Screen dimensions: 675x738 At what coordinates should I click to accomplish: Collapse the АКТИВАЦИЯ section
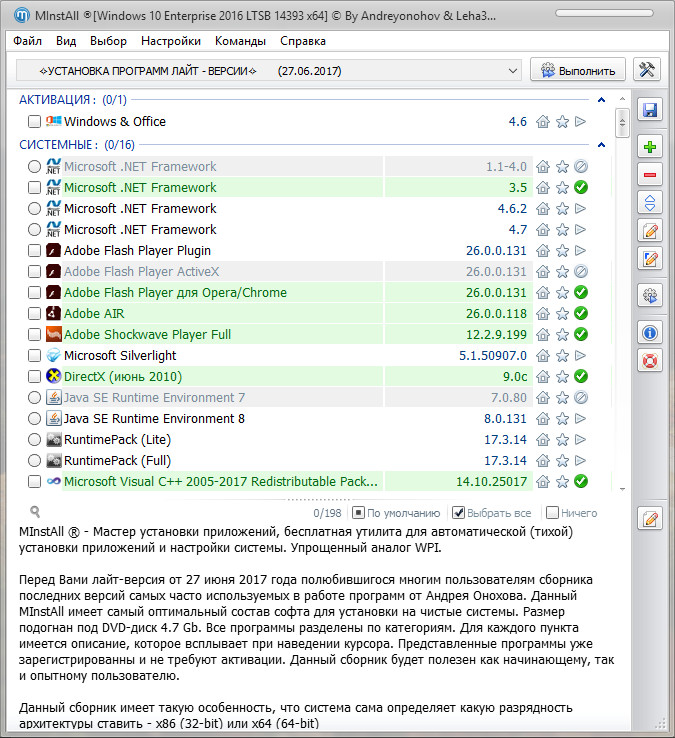(601, 100)
